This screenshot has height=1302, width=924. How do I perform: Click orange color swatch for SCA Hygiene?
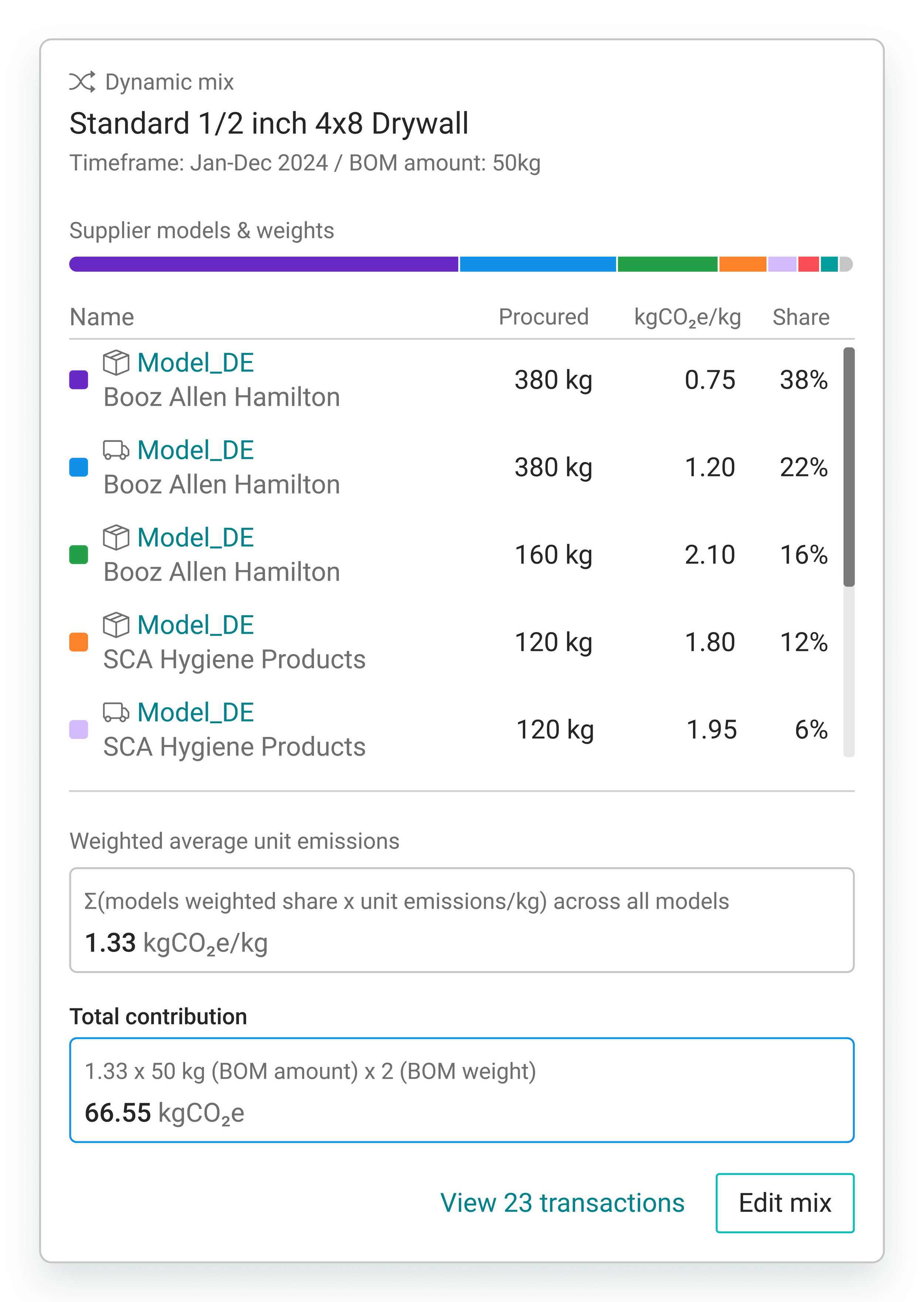point(78,642)
